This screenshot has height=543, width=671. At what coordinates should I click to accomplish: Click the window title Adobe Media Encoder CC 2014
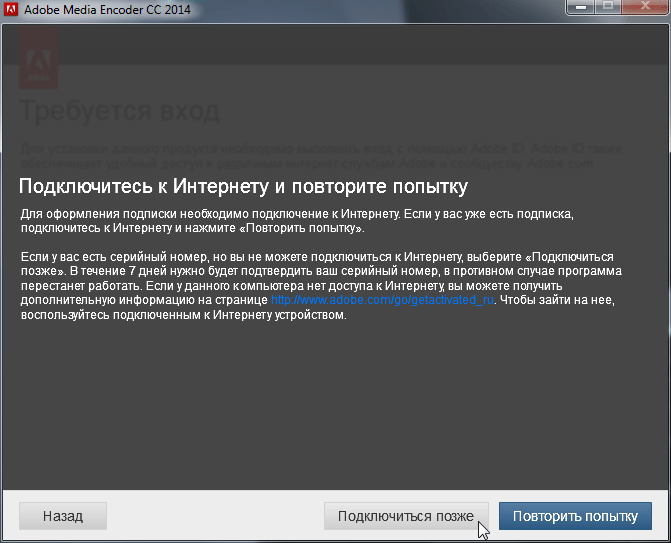pos(107,9)
